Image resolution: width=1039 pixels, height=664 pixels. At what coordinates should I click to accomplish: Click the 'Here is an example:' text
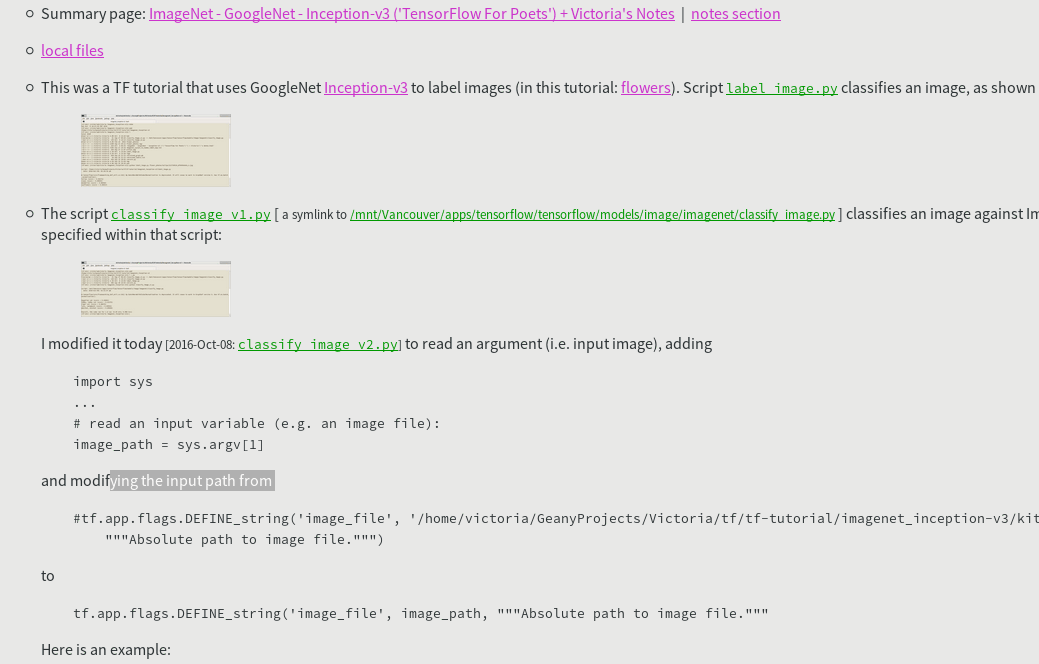pos(105,649)
